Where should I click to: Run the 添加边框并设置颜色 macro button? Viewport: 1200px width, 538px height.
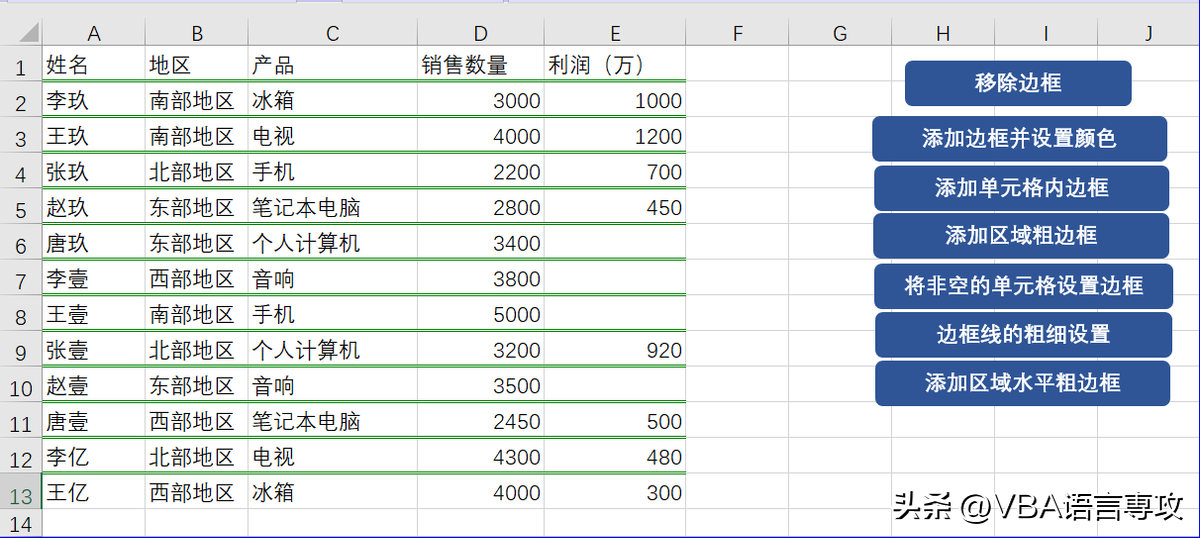(1019, 139)
